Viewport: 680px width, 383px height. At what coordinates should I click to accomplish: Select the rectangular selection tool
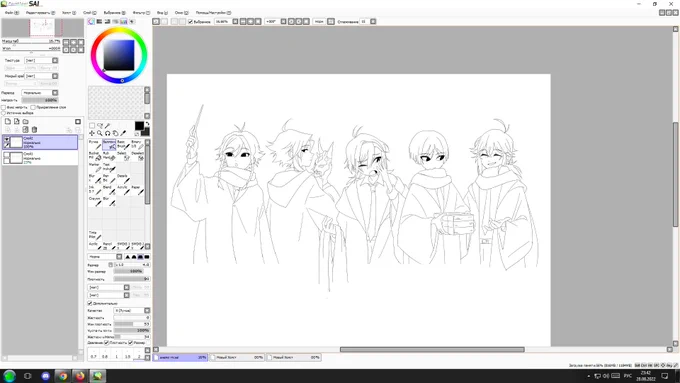click(x=92, y=126)
